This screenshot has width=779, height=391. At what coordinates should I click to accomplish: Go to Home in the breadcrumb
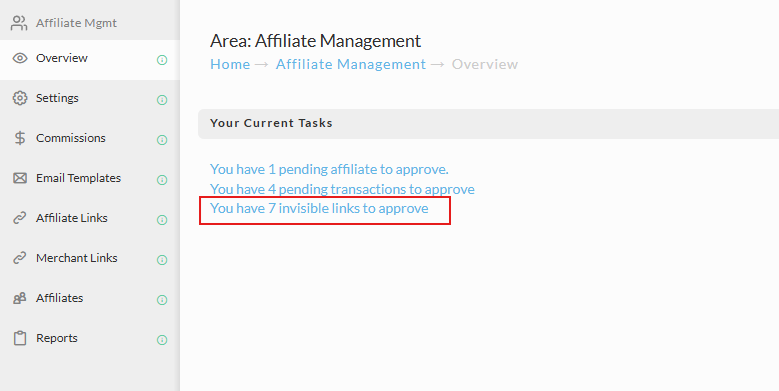(x=230, y=64)
